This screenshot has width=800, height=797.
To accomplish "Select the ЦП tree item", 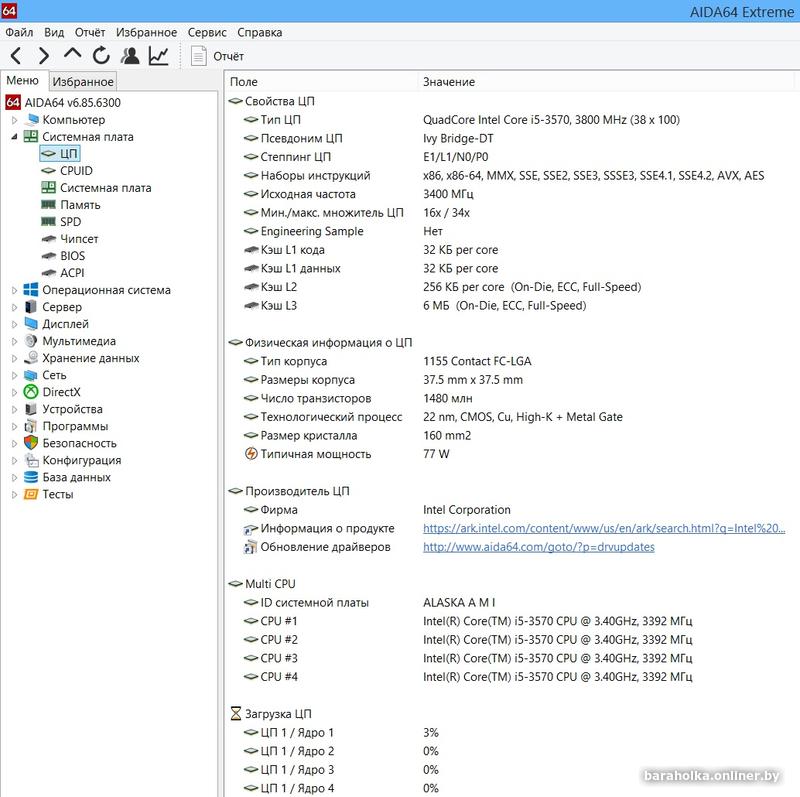I will pyautogui.click(x=60, y=154).
